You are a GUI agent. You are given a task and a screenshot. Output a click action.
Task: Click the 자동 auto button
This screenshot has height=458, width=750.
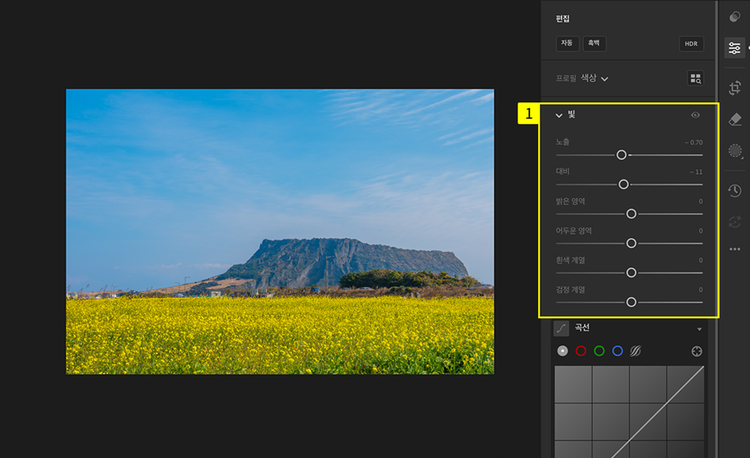567,44
